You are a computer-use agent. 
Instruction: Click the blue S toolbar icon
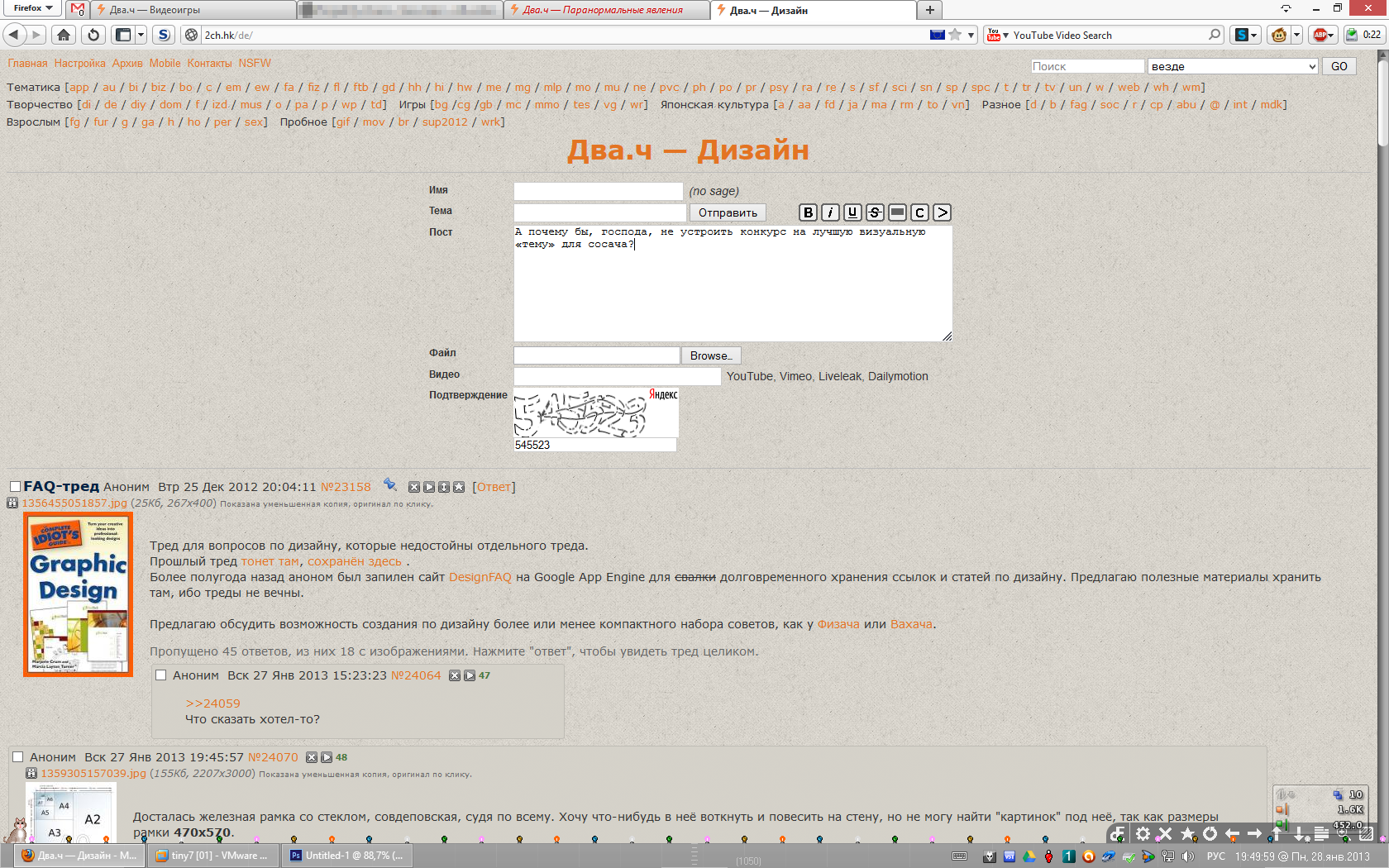coord(164,35)
